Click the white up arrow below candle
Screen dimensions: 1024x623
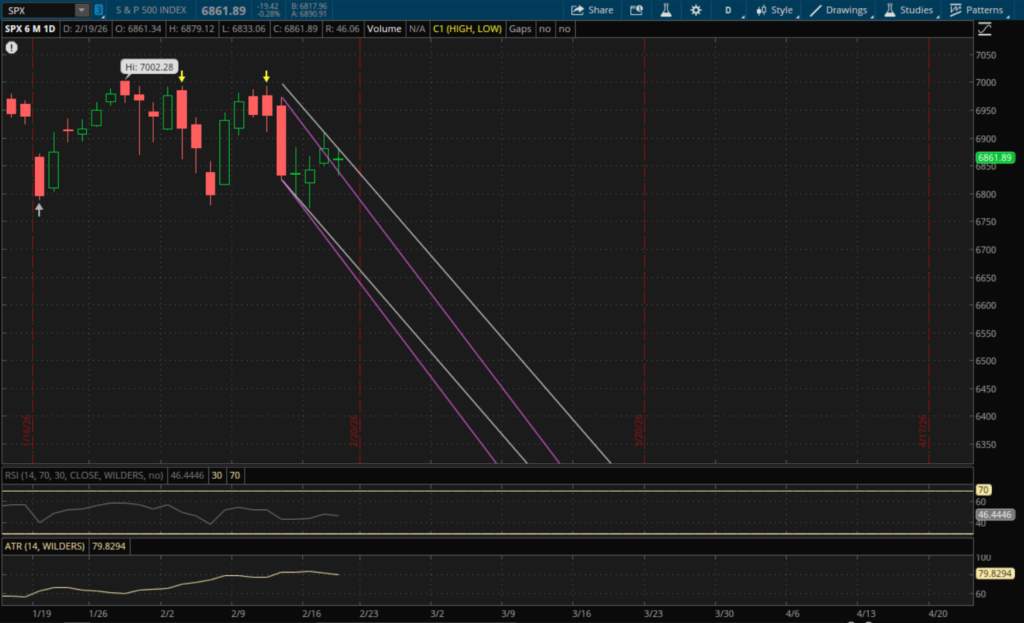(39, 210)
